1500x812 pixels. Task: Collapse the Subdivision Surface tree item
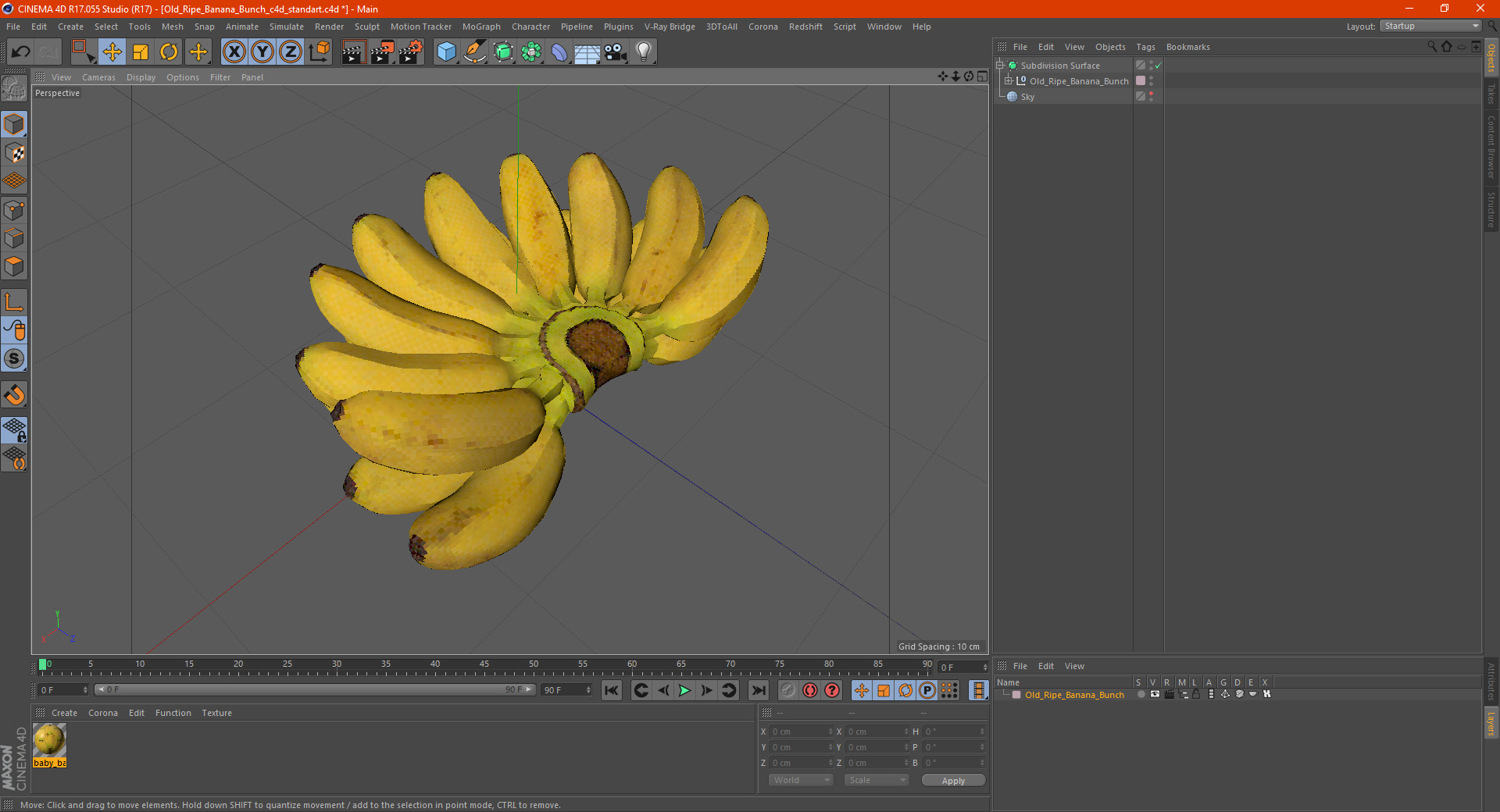999,66
